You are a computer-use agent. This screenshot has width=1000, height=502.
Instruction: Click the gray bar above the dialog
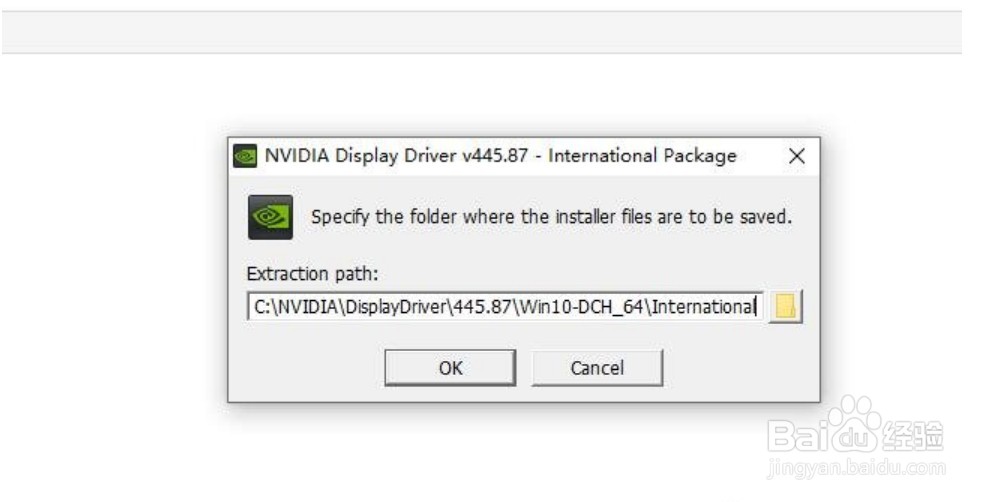click(480, 32)
